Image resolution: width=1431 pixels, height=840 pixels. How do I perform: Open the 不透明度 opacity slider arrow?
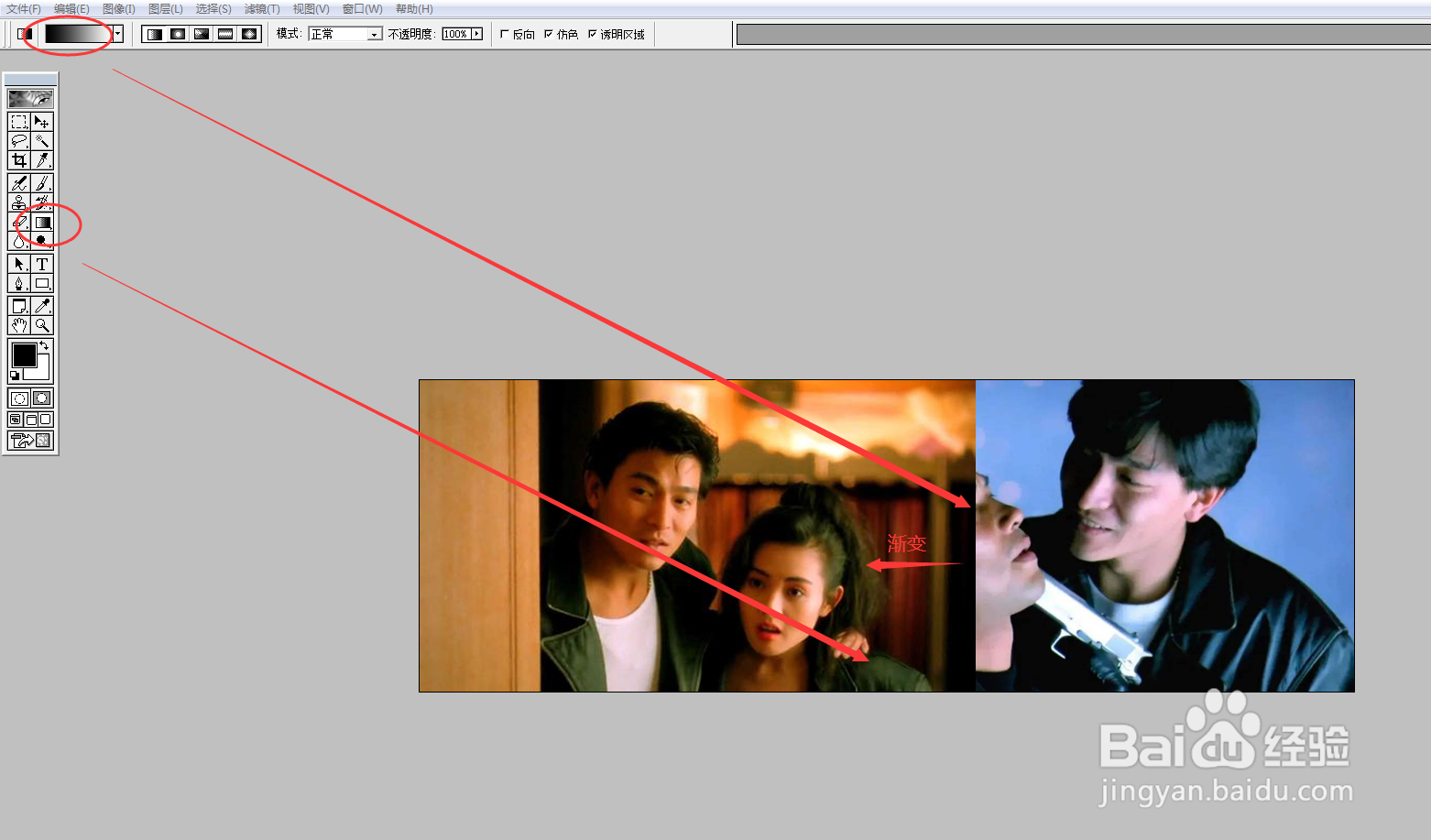pos(477,34)
